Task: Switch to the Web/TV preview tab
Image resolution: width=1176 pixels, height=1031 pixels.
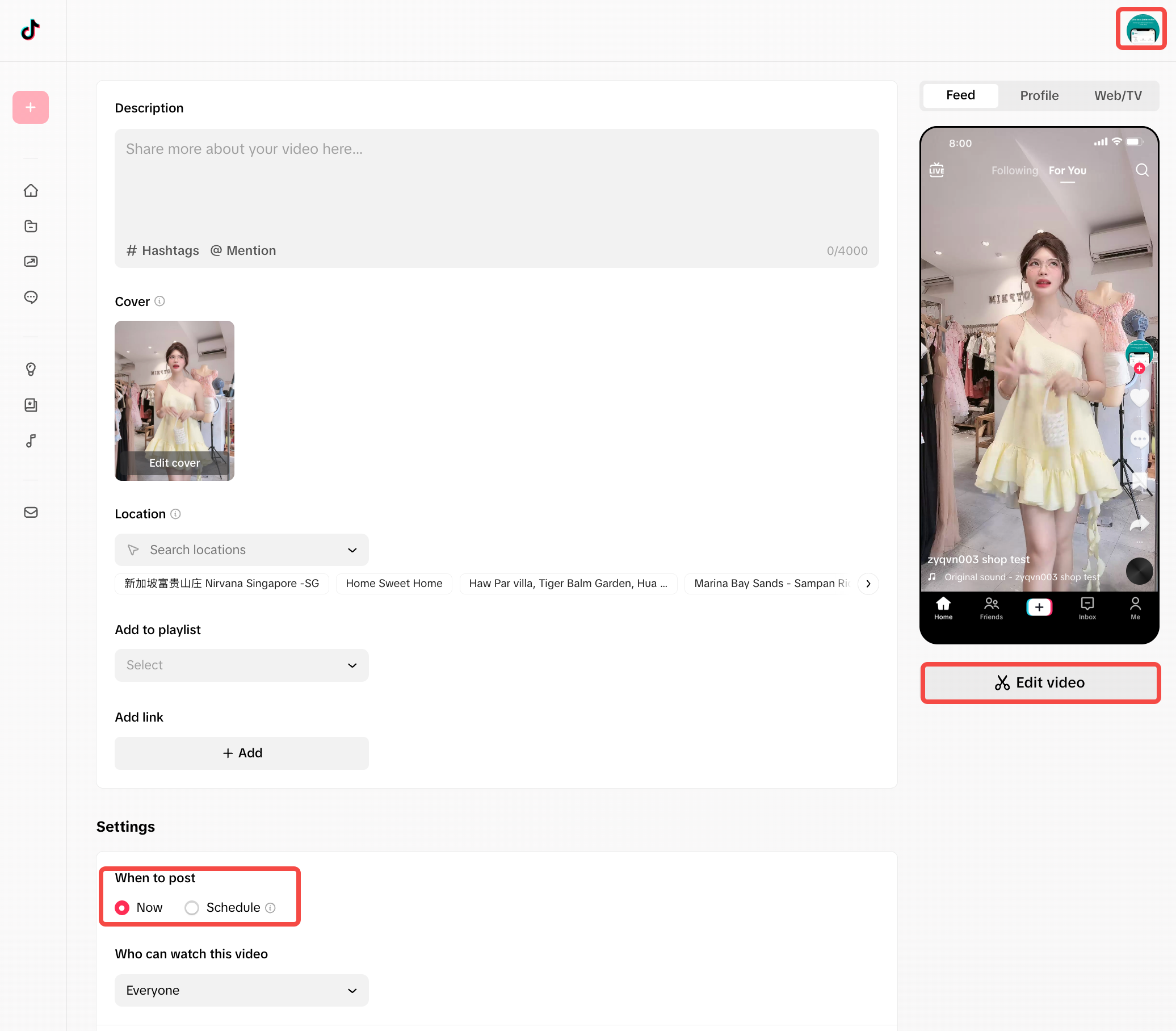Action: point(1118,95)
